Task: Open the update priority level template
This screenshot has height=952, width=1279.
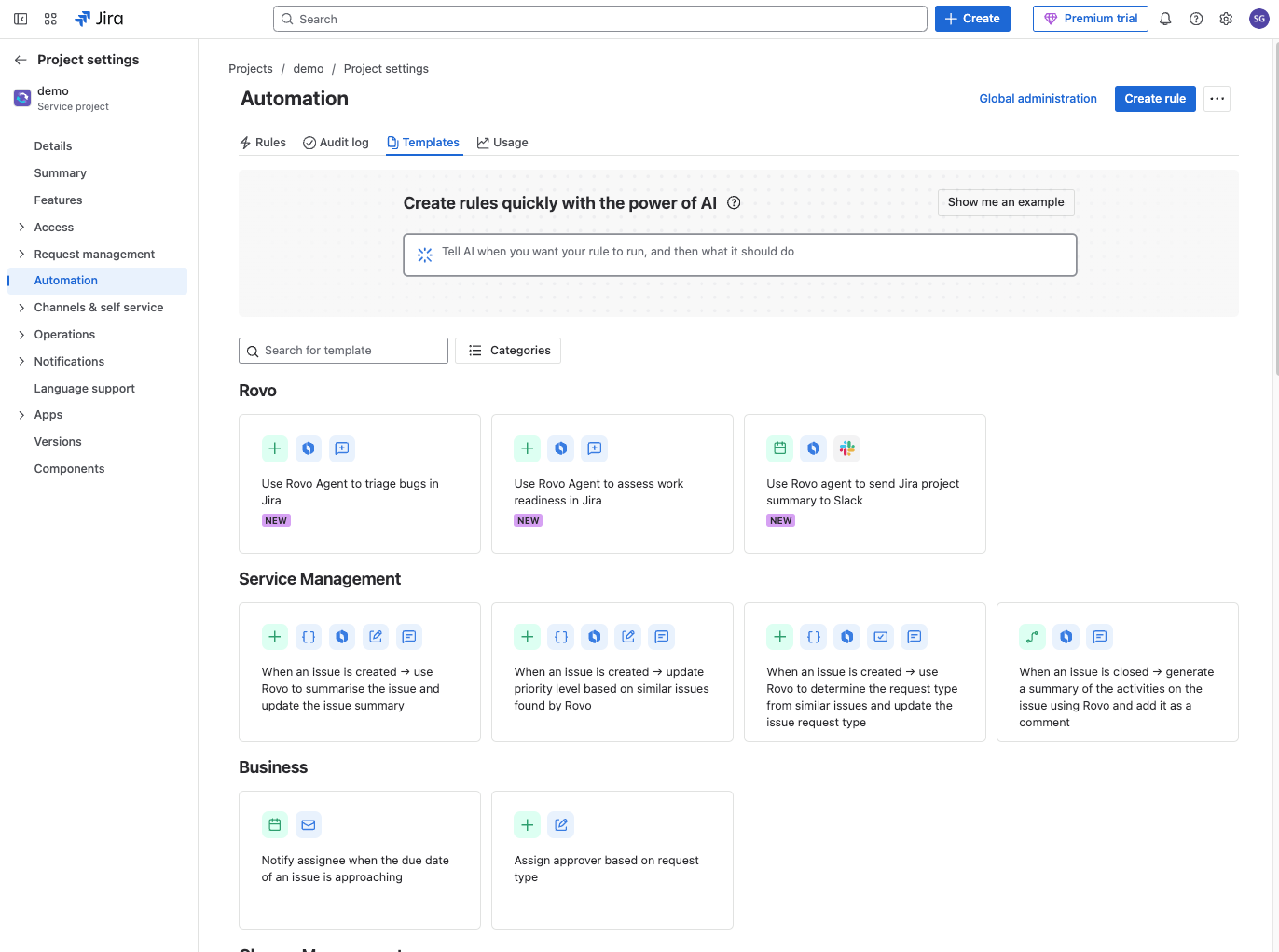Action: 612,672
